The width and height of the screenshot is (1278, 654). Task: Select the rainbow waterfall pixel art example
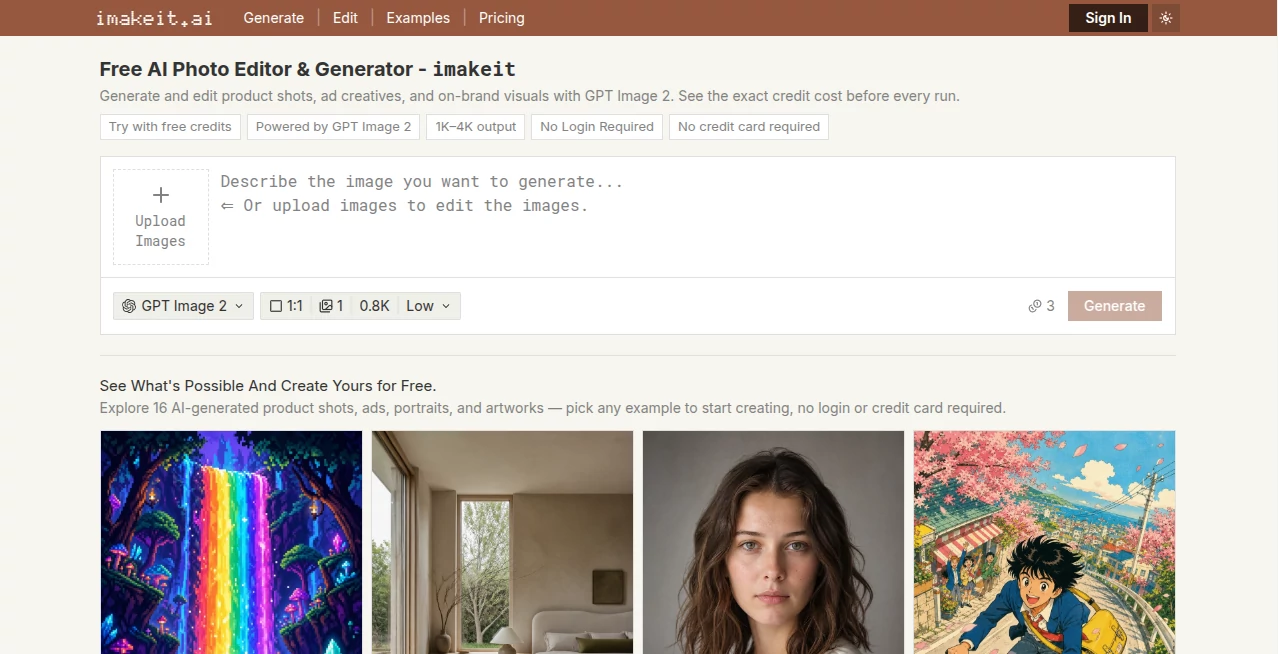[x=231, y=542]
